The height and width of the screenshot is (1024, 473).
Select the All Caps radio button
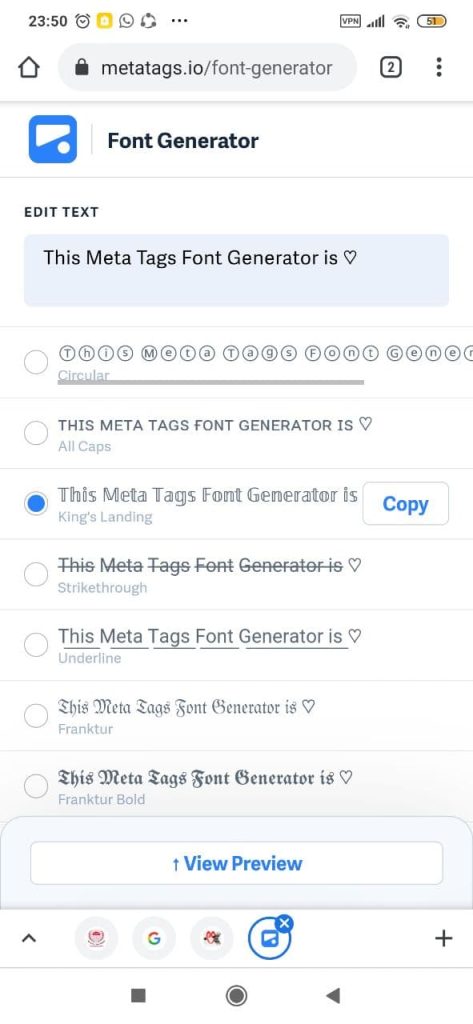coord(36,432)
